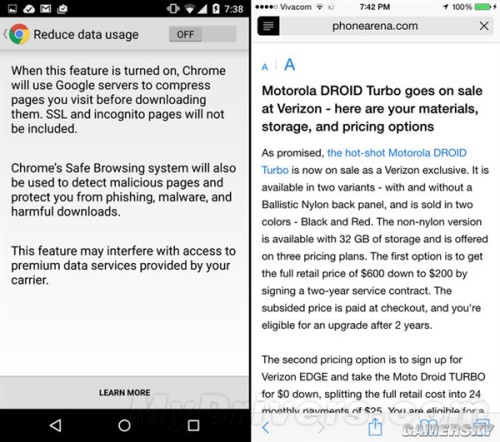Open the hot-shot Motorola DROID Turbo link
This screenshot has height=442, width=500.
pos(364,161)
